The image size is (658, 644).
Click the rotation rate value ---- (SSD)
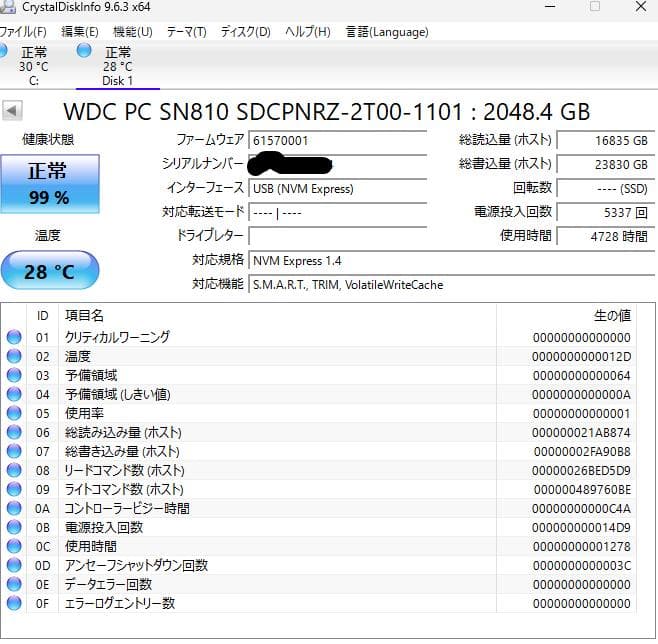point(605,189)
